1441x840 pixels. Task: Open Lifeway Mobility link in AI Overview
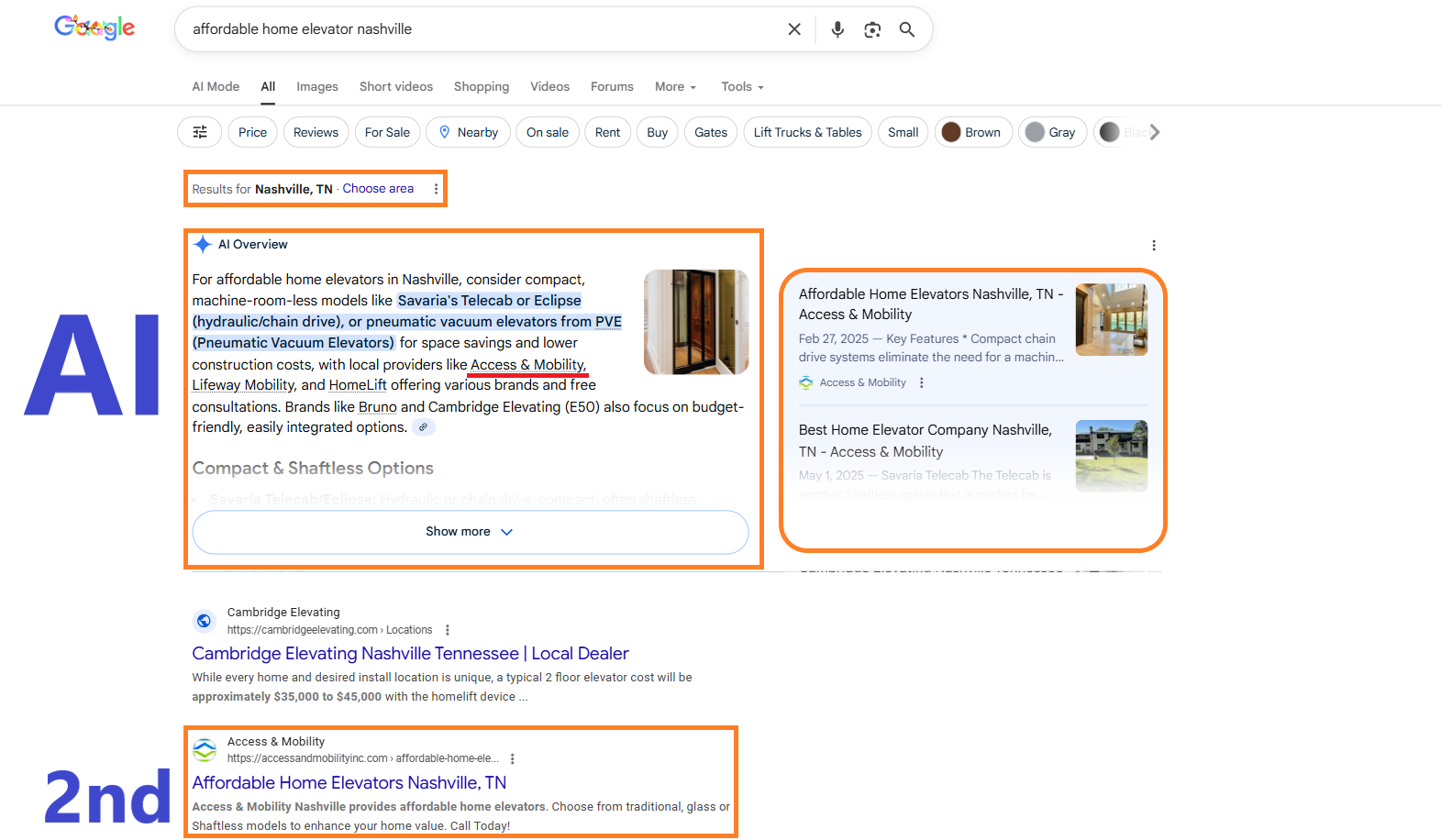(243, 385)
